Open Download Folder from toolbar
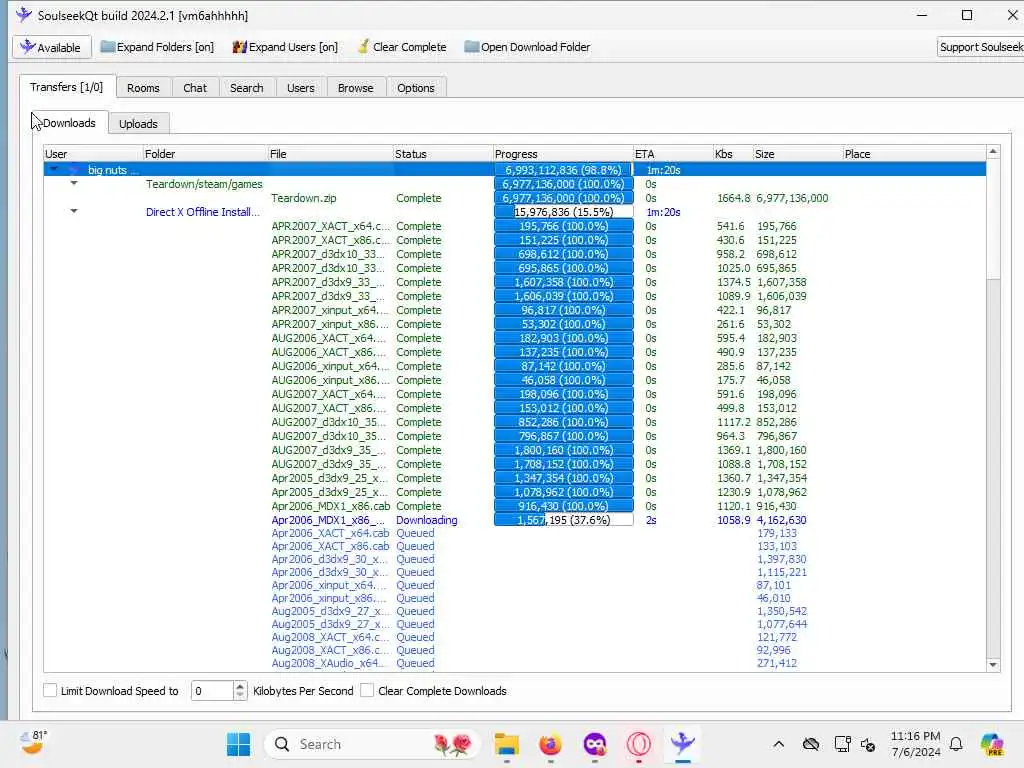Image resolution: width=1024 pixels, height=768 pixels. tap(527, 47)
